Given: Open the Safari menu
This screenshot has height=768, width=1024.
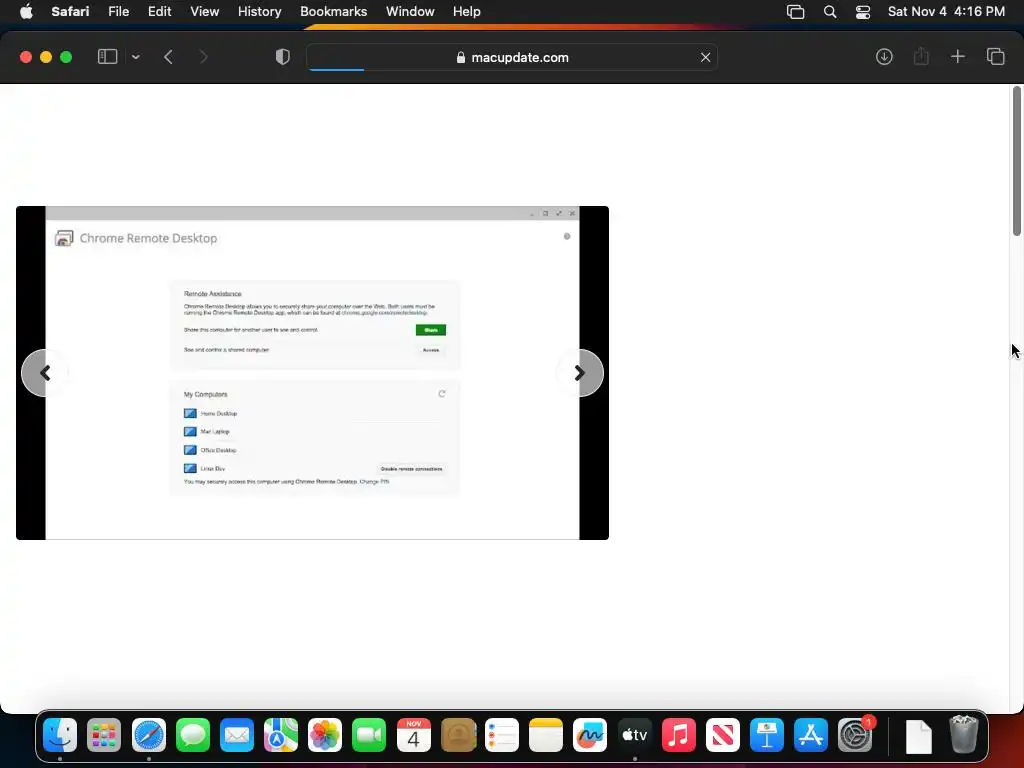Looking at the screenshot, I should tap(71, 11).
